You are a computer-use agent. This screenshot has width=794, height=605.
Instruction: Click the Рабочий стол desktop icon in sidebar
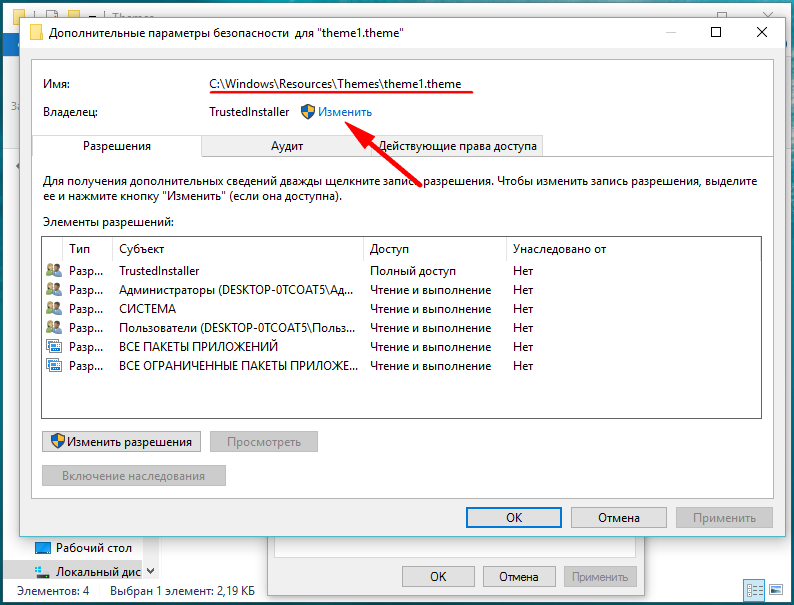click(43, 548)
